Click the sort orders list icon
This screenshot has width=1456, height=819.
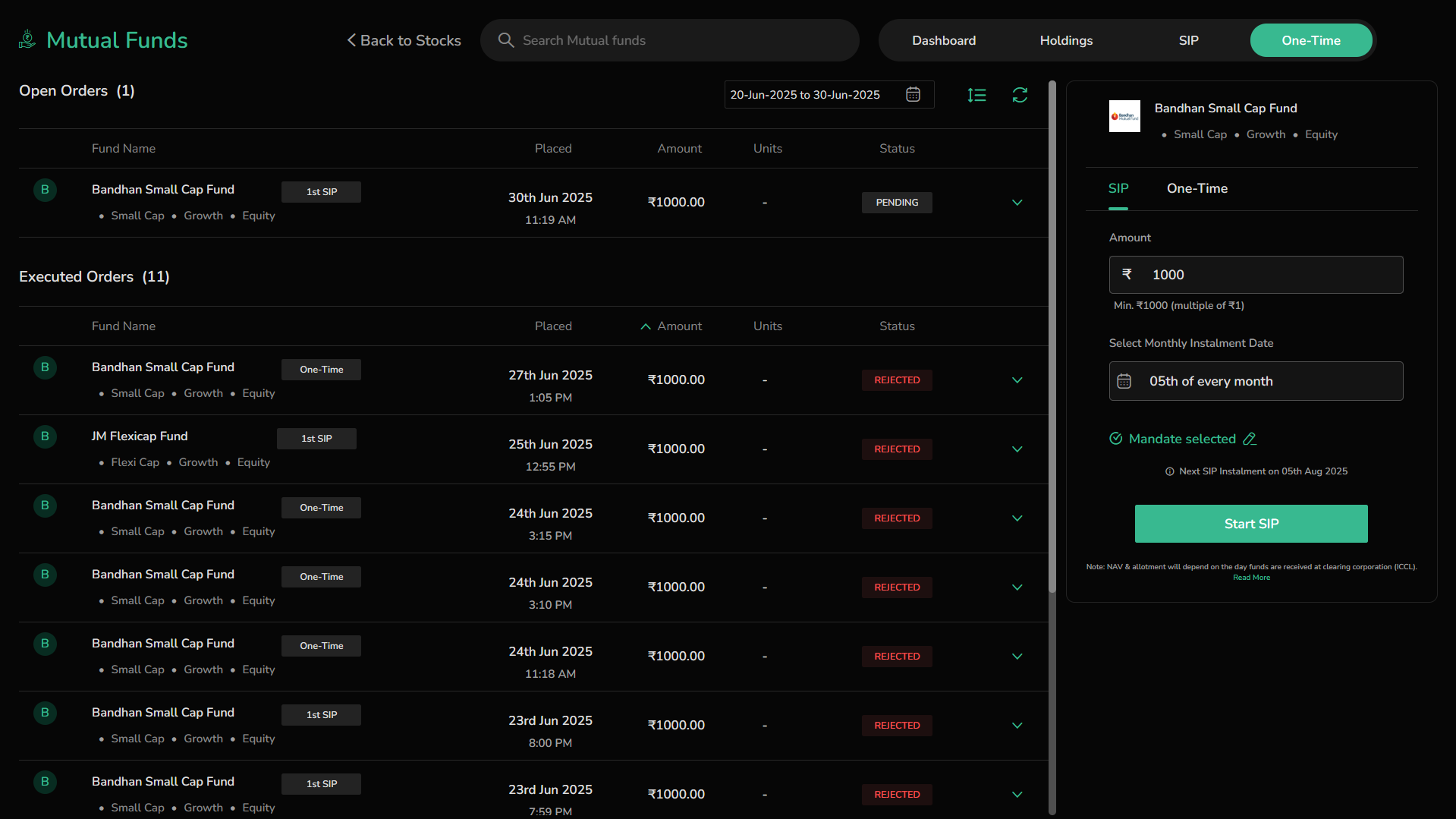[977, 95]
